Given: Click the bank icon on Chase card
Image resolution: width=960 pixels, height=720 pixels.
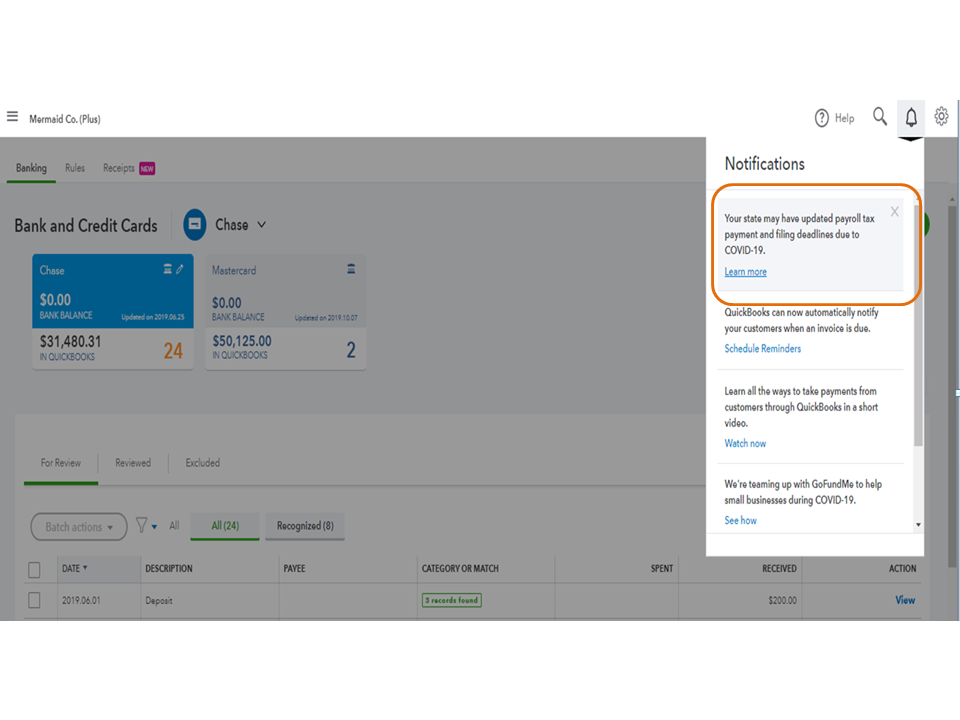Looking at the screenshot, I should point(167,269).
